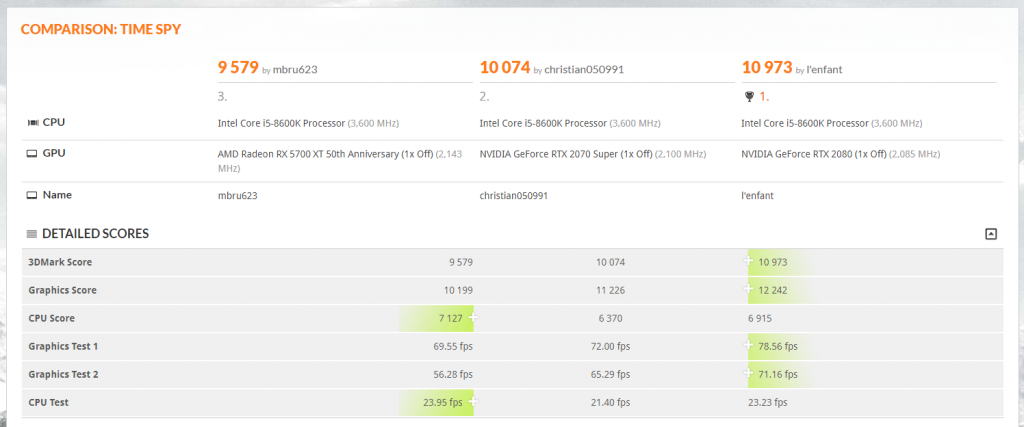Screen dimensions: 1024x427
Task: Click the Graphics Score 11 226 value
Action: click(611, 290)
